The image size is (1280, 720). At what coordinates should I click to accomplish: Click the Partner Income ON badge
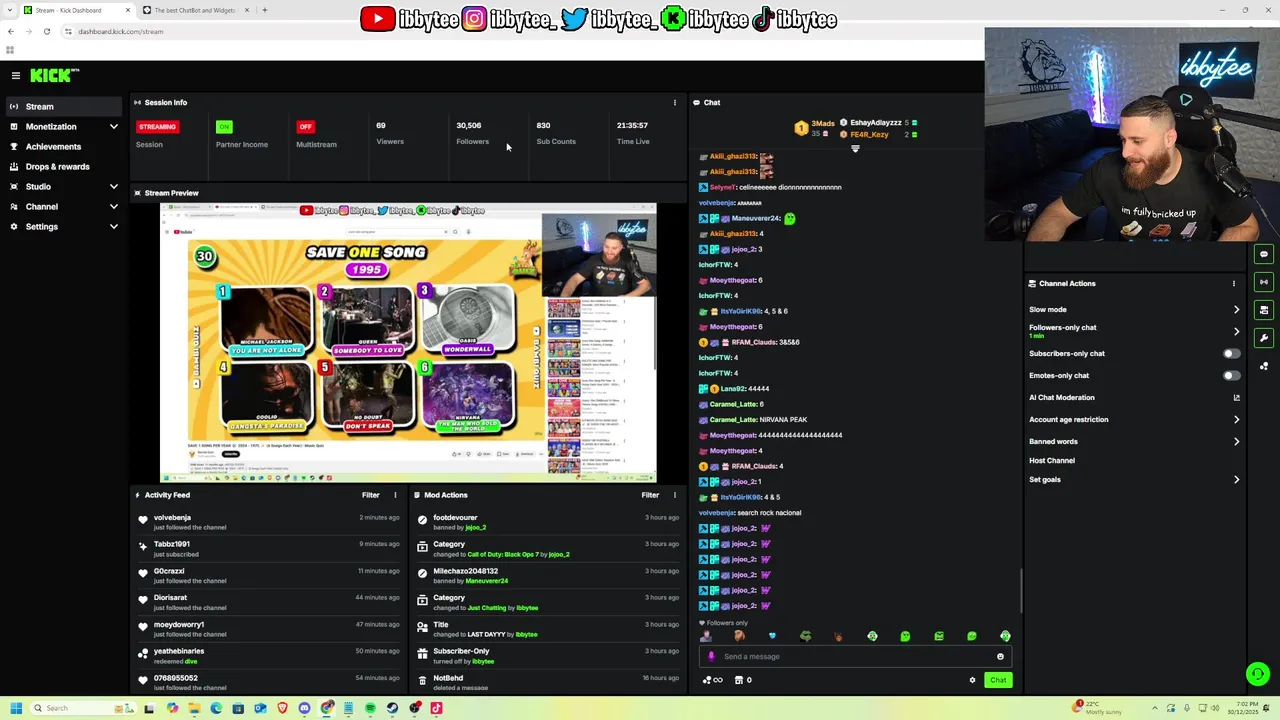tap(224, 127)
